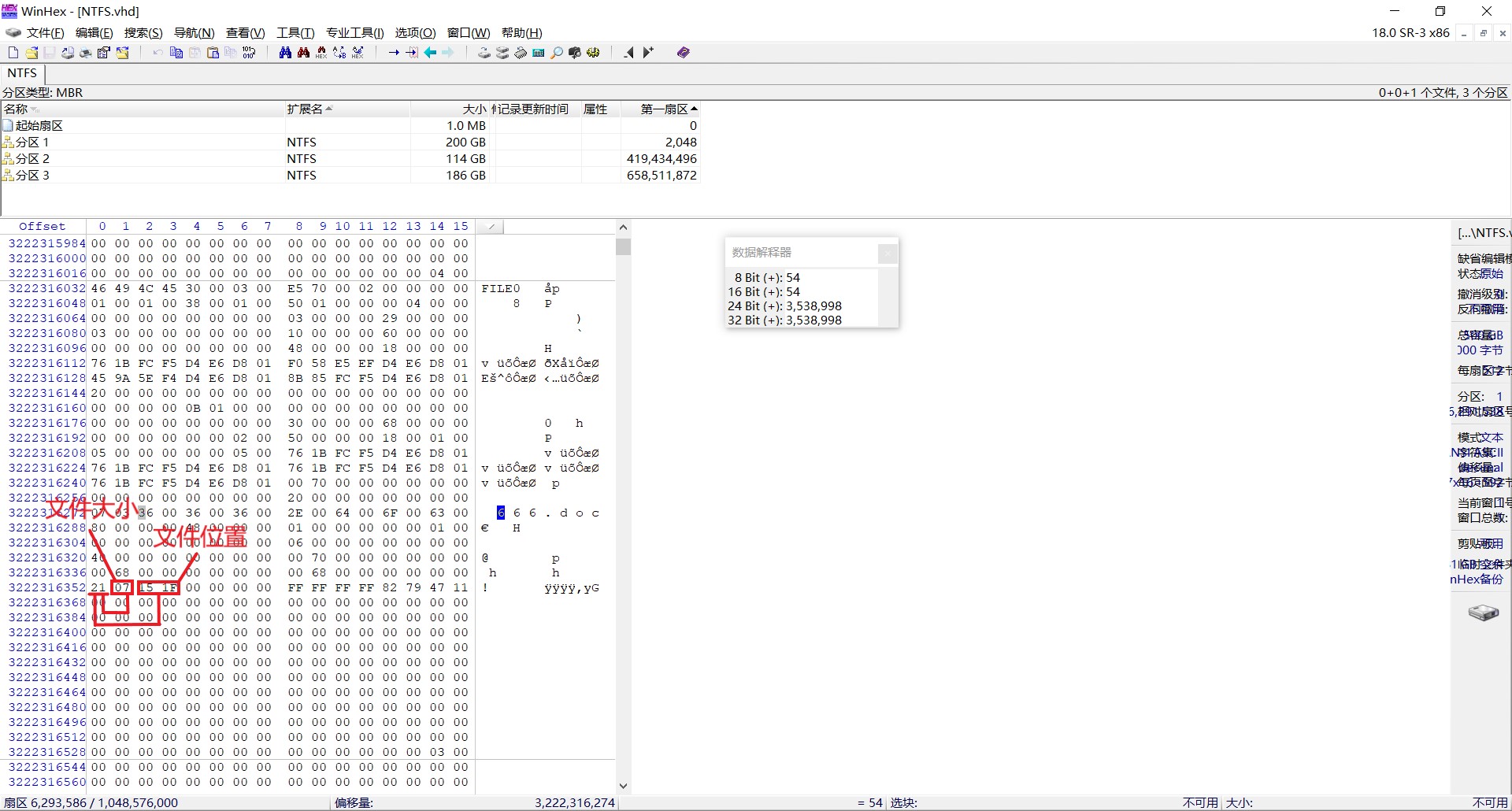This screenshot has height=811, width=1512.
Task: Click the hex view scroll down arrow
Action: tap(623, 786)
